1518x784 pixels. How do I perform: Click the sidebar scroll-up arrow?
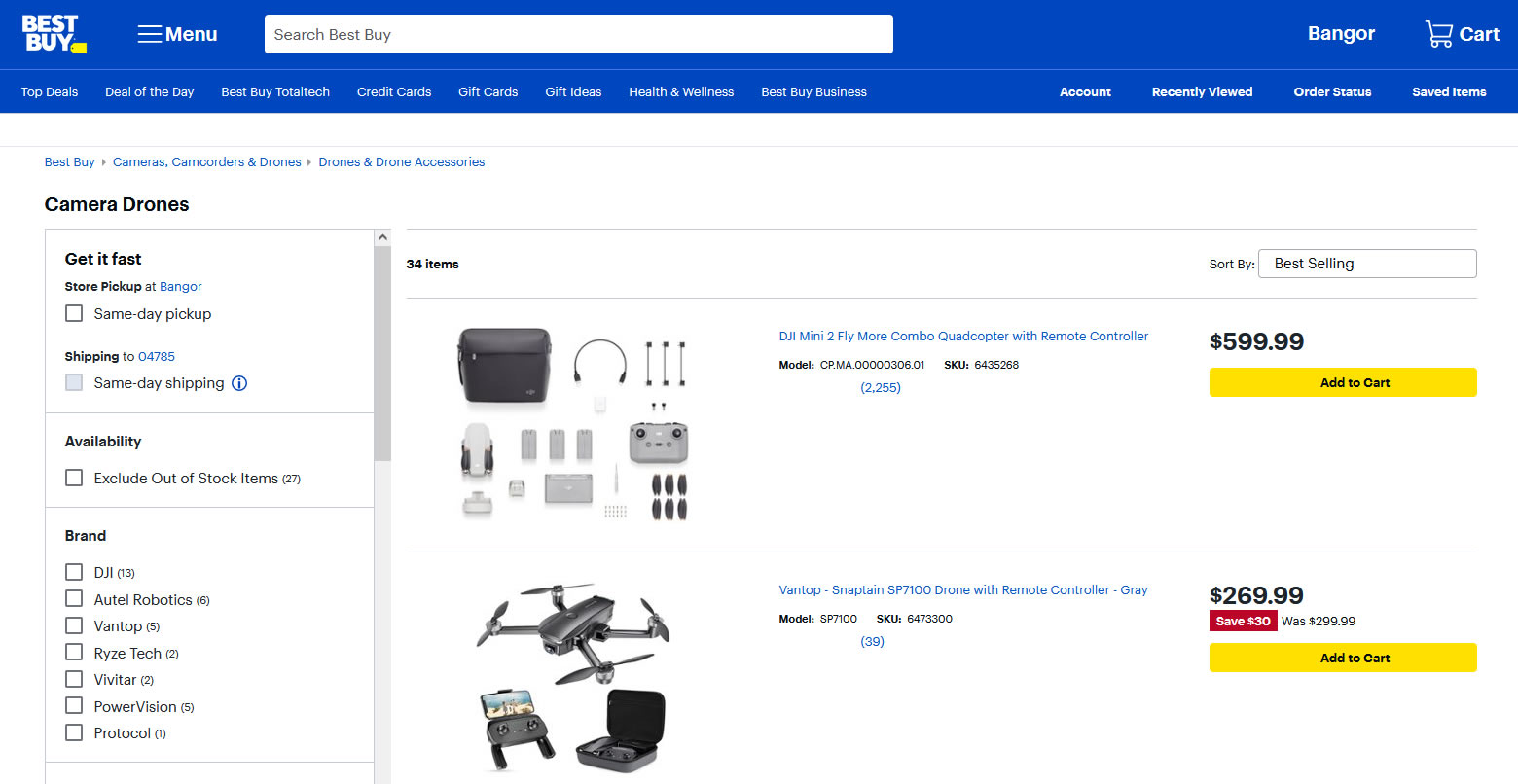[382, 238]
